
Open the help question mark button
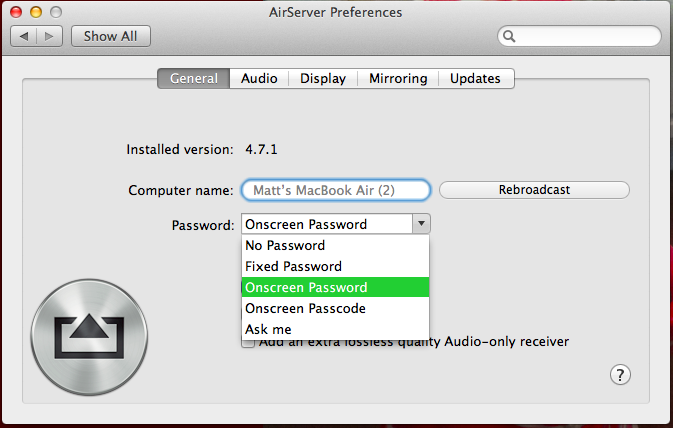(620, 375)
